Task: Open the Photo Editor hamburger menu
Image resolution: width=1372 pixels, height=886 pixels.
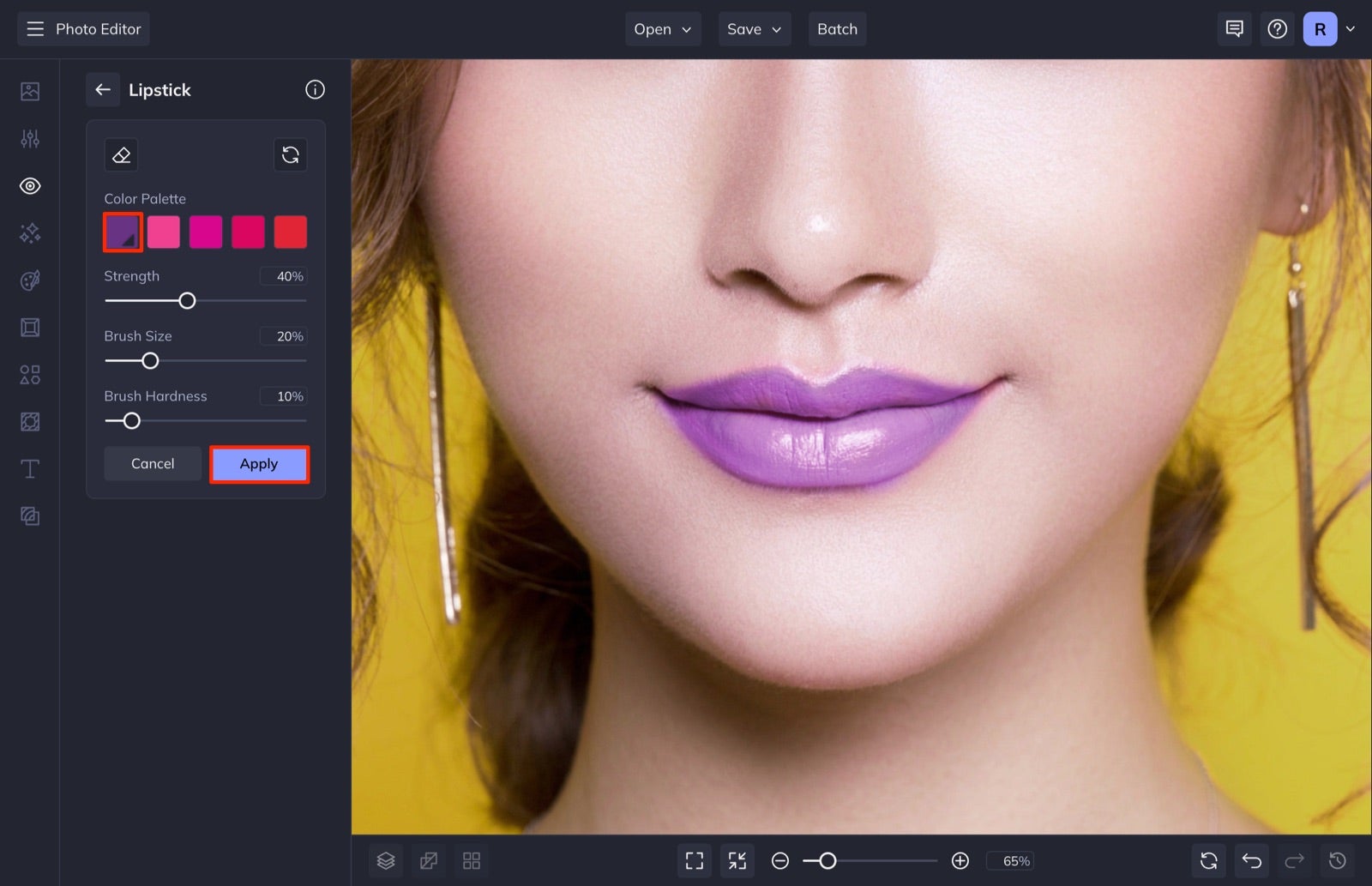Action: pos(34,28)
